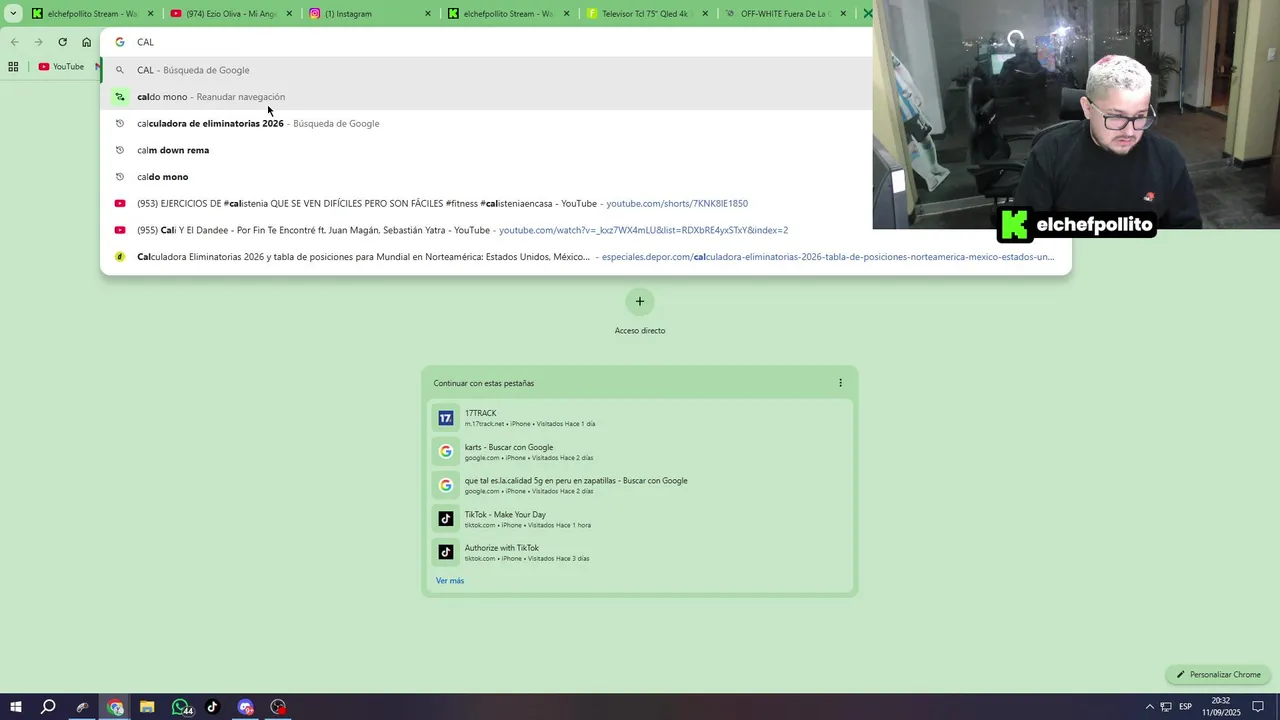Open Discord from the taskbar

coord(246,707)
